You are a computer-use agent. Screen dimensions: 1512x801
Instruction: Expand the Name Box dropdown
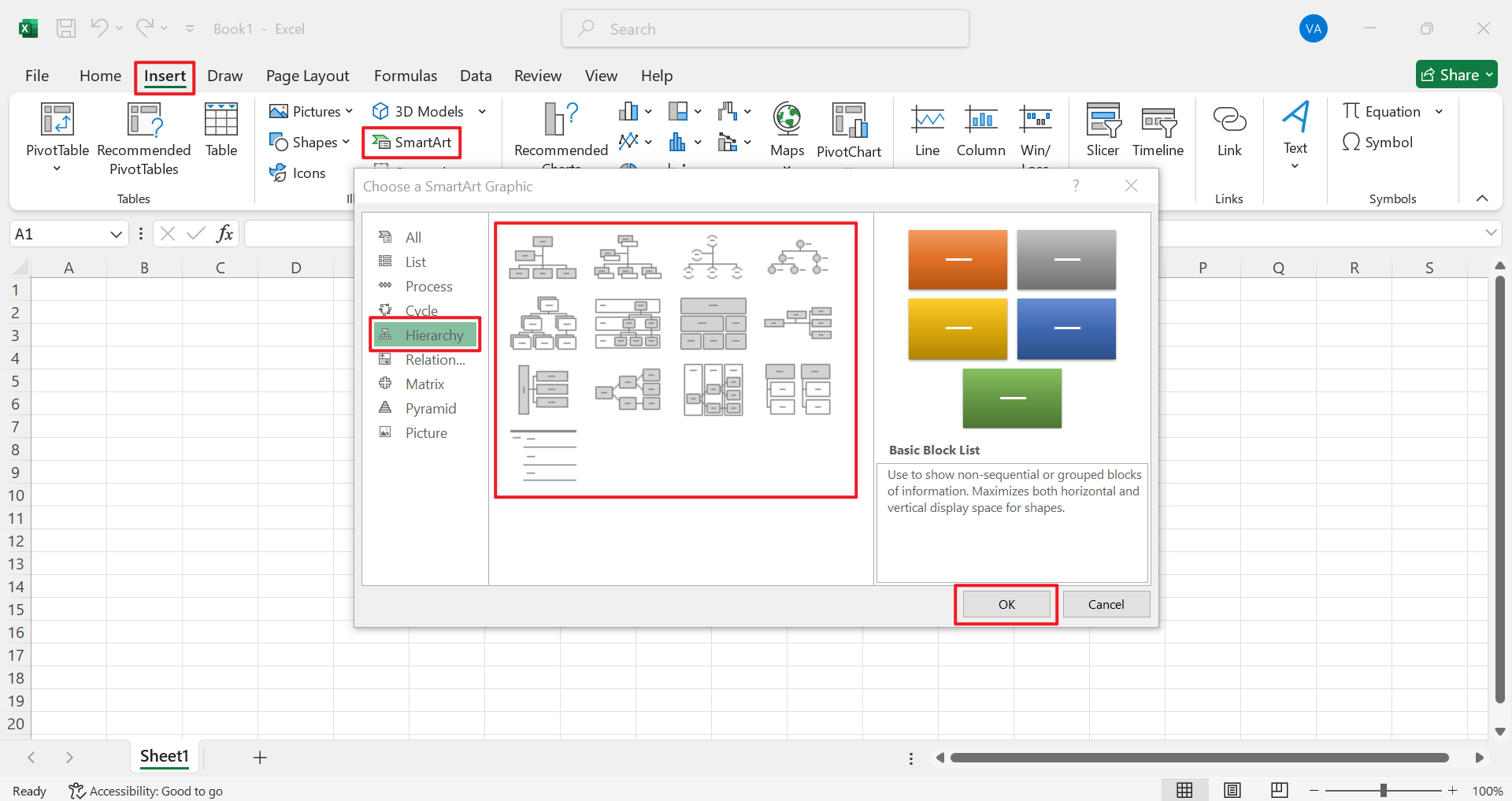pos(115,233)
